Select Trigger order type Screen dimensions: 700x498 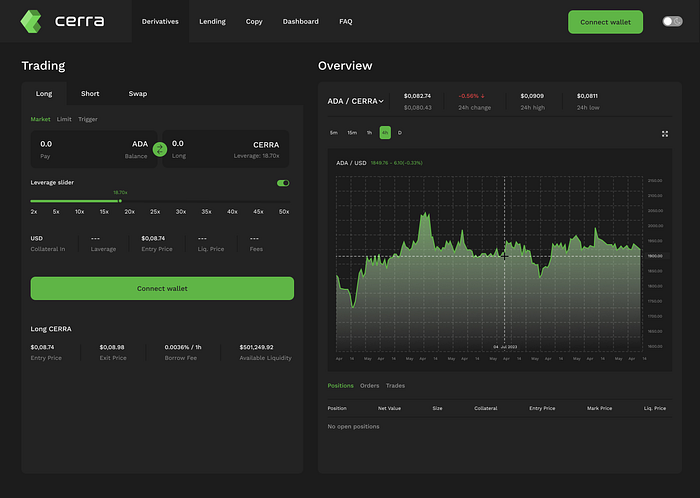coord(88,119)
